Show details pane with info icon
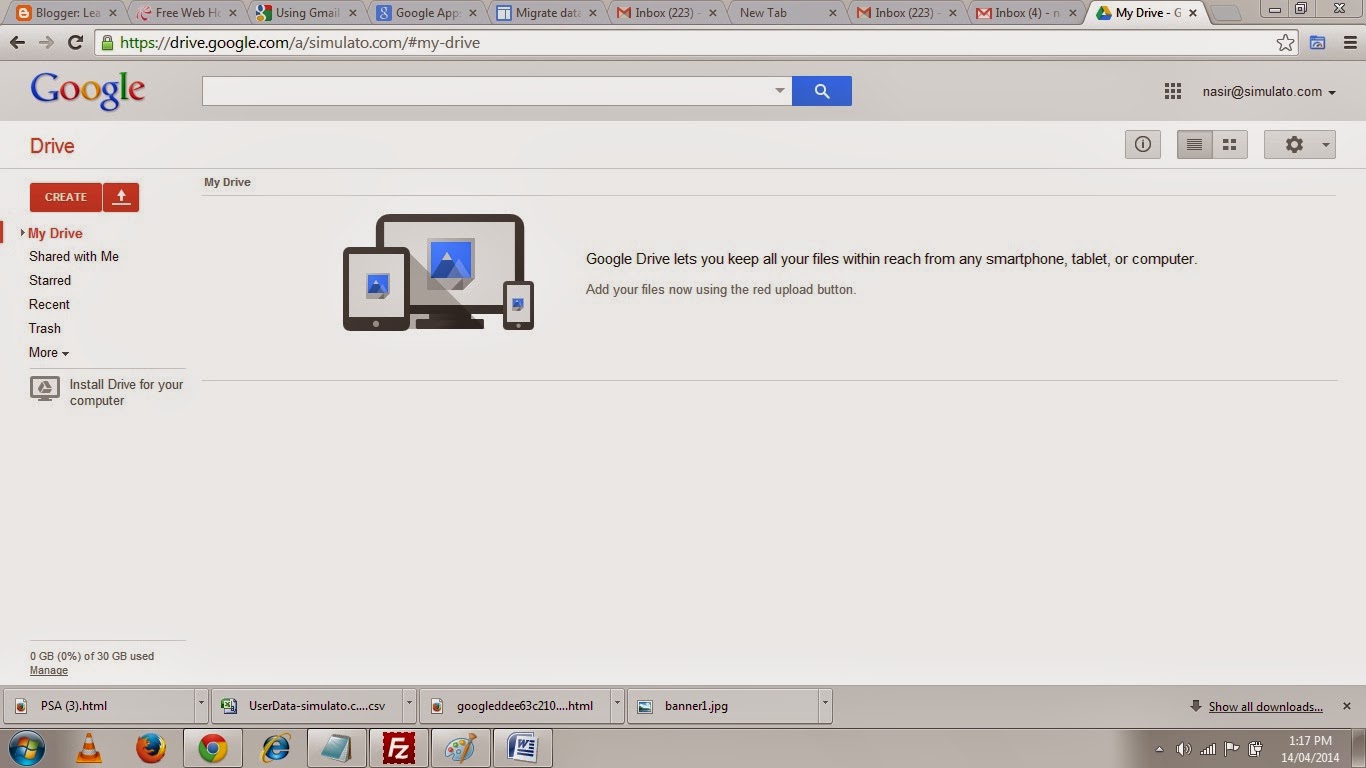This screenshot has height=768, width=1366. (x=1143, y=145)
